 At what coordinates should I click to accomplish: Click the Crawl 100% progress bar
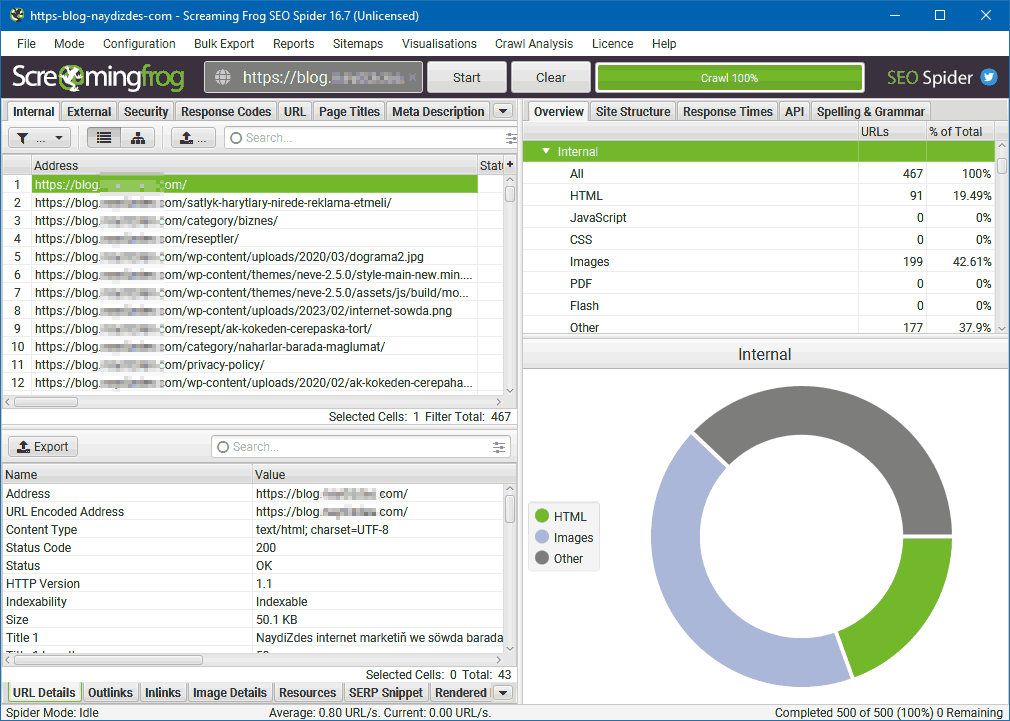coord(730,77)
